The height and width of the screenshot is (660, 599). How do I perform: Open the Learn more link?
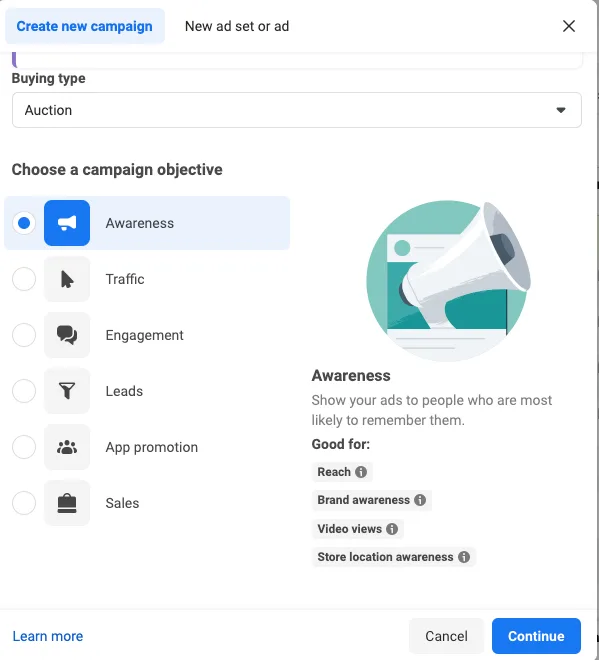48,636
